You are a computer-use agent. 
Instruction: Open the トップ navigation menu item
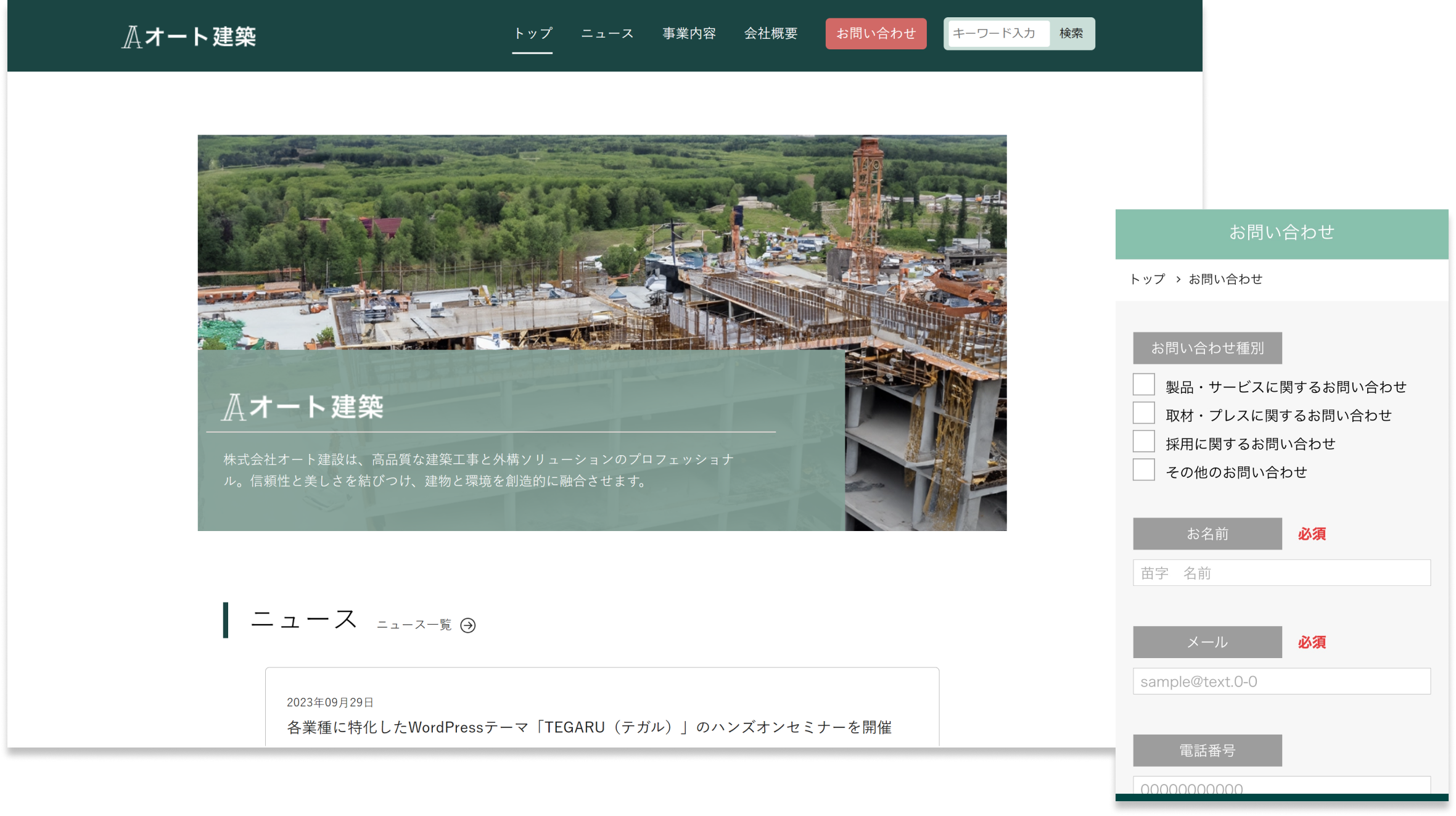pos(533,33)
